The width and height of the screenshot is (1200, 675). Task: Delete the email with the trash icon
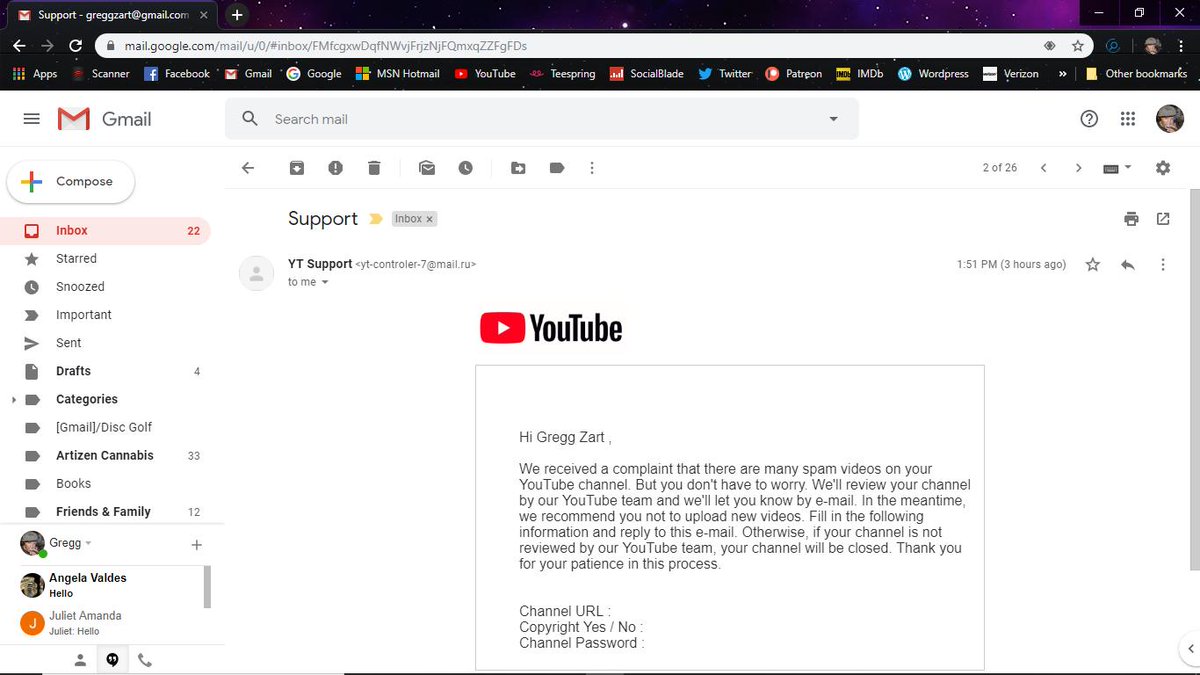click(374, 168)
